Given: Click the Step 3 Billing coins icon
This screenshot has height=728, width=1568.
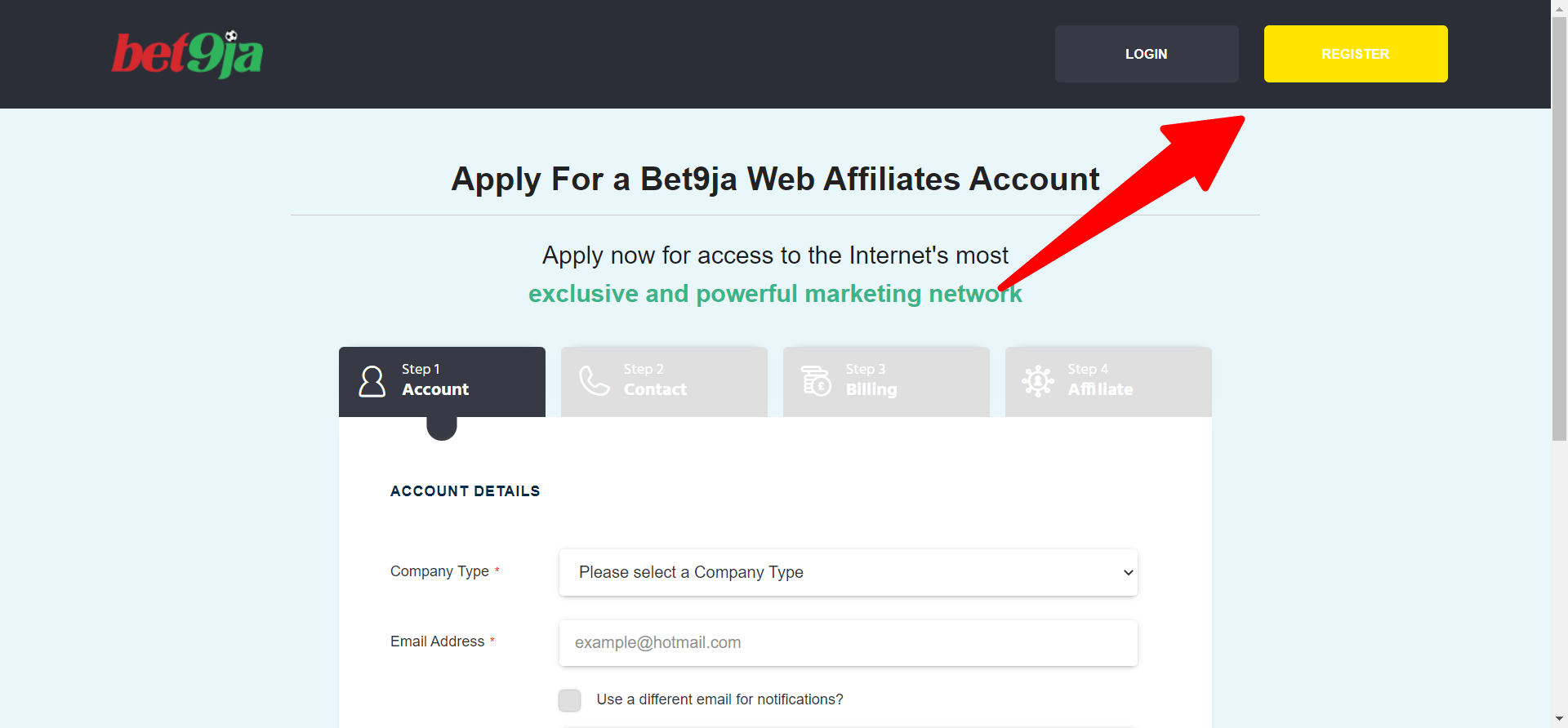Looking at the screenshot, I should pos(816,380).
